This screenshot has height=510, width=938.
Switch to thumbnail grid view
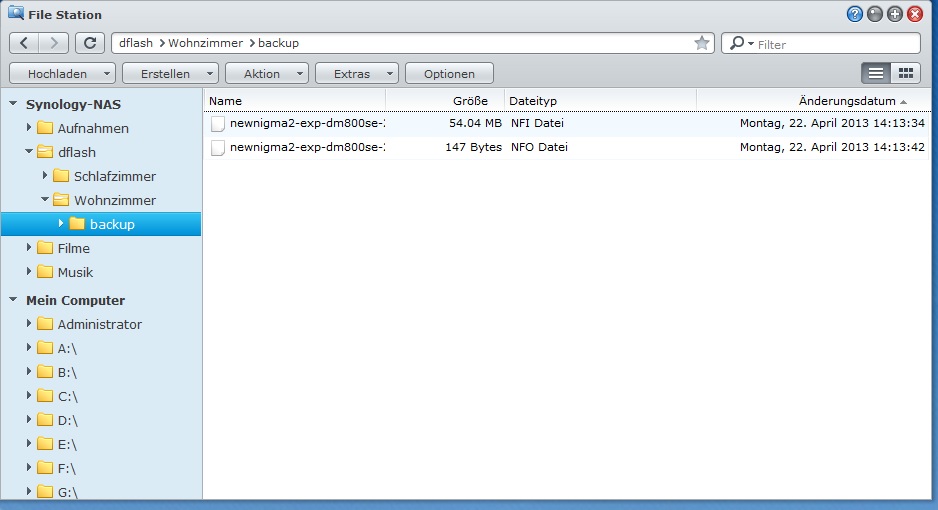906,73
